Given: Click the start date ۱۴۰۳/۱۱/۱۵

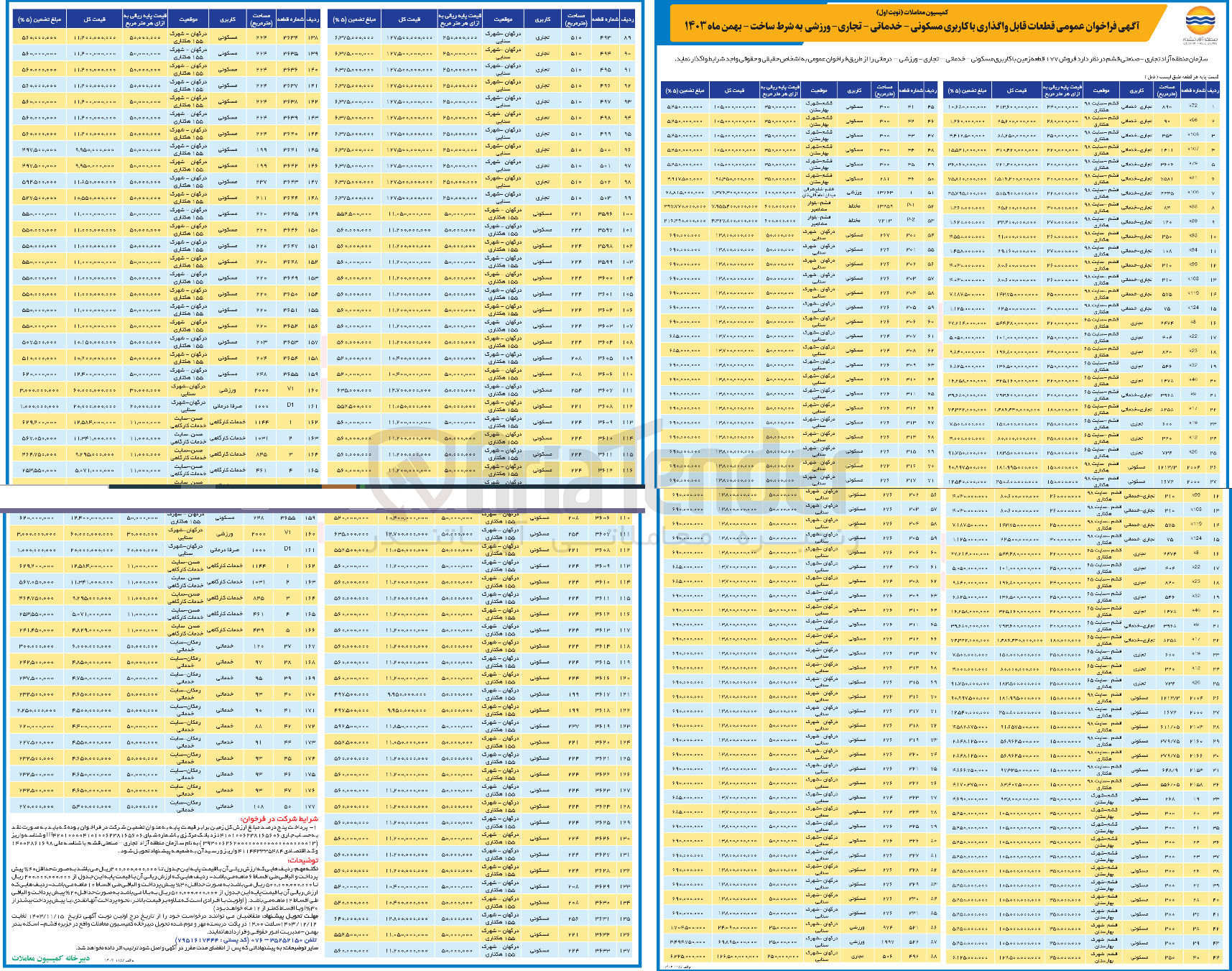Looking at the screenshot, I should click(47, 916).
